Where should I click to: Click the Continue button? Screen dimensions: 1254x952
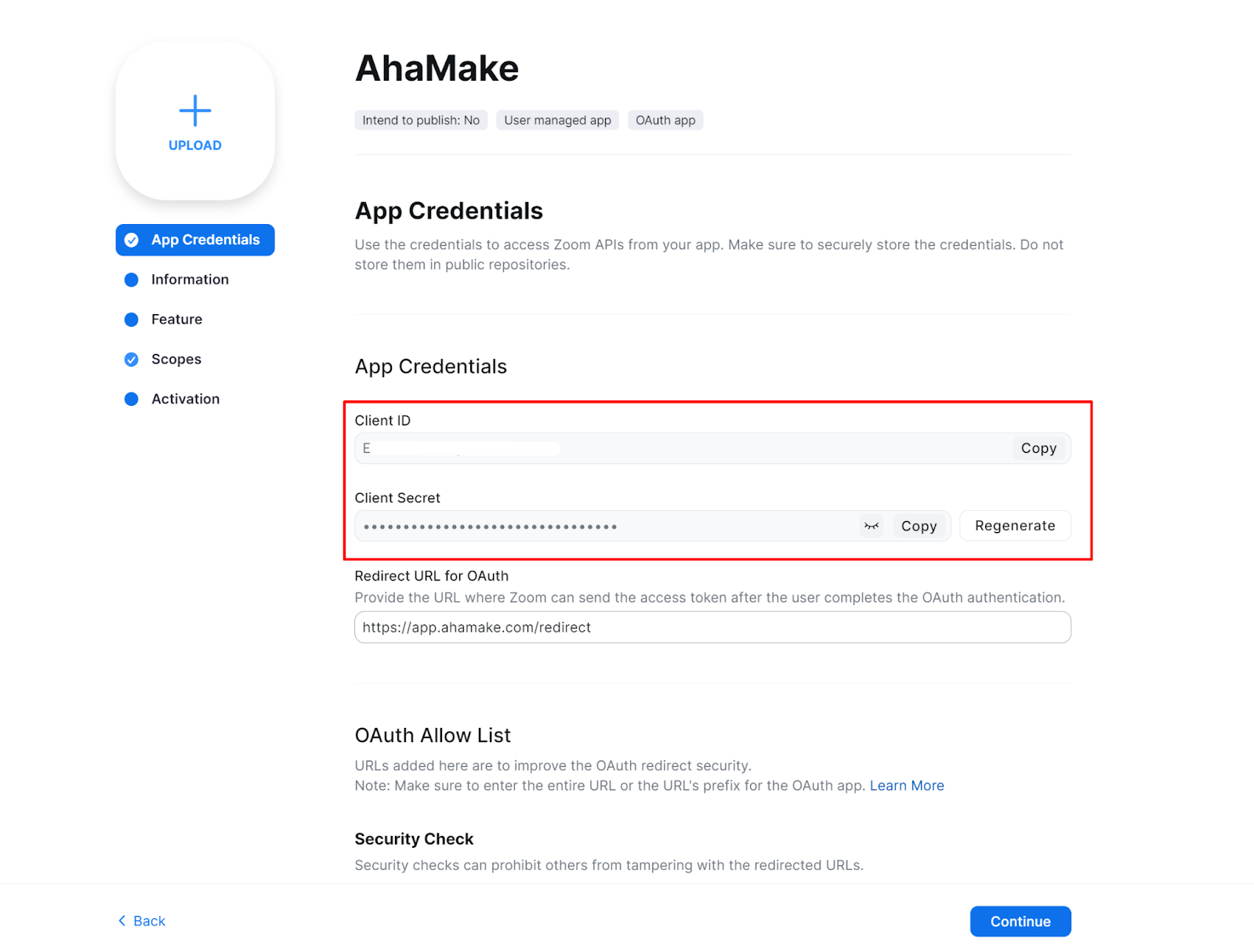[x=1020, y=921]
